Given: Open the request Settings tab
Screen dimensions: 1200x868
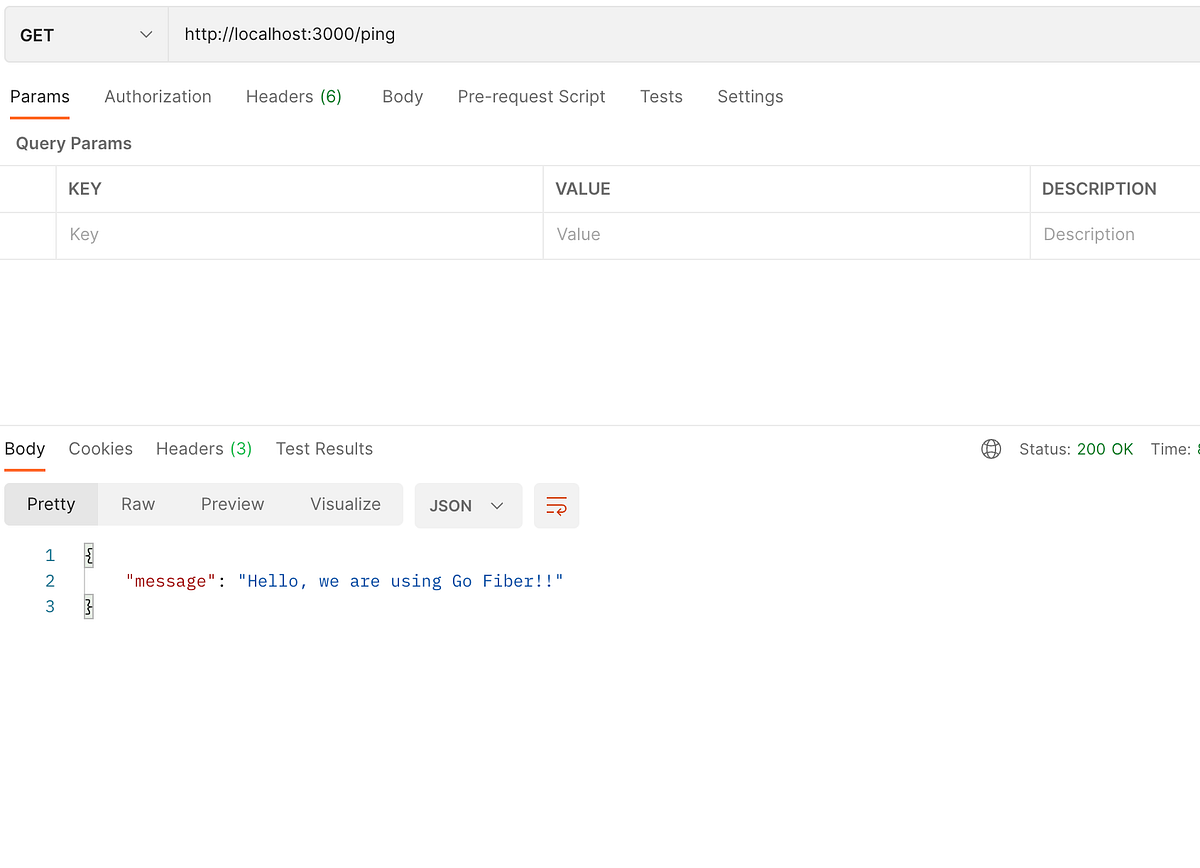Looking at the screenshot, I should point(749,96).
